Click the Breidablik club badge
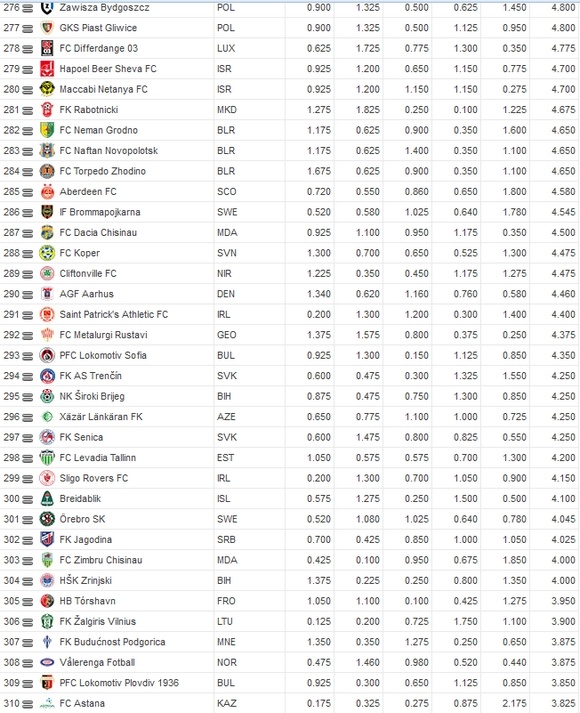 point(47,499)
